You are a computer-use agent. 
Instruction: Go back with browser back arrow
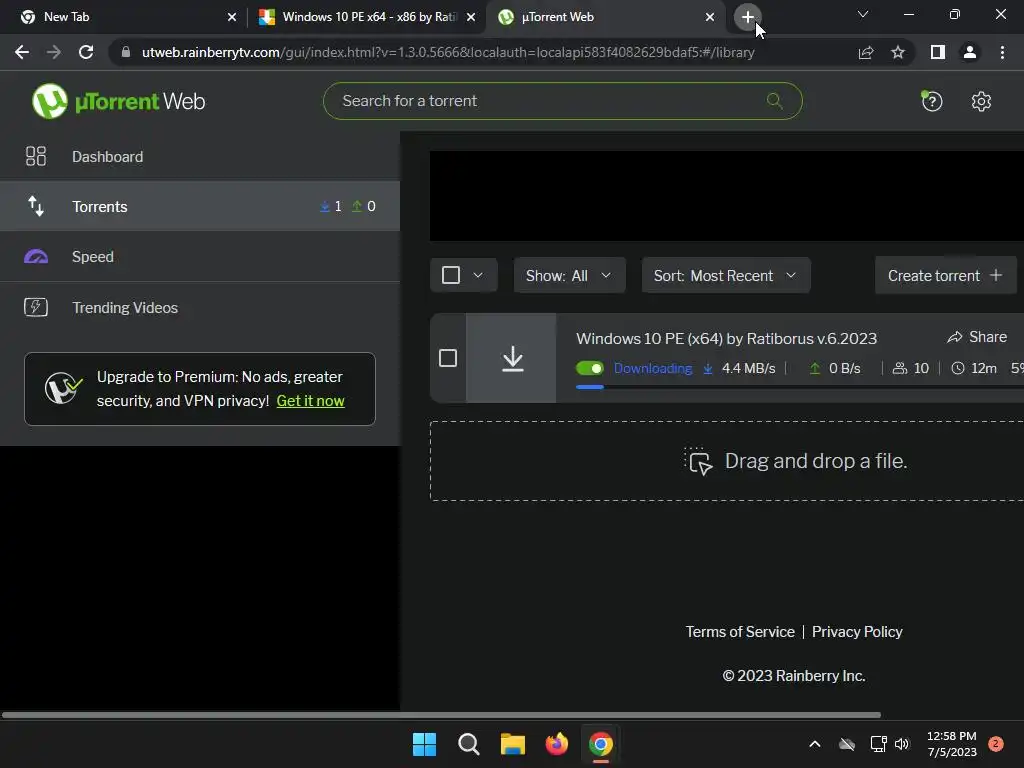(x=22, y=52)
